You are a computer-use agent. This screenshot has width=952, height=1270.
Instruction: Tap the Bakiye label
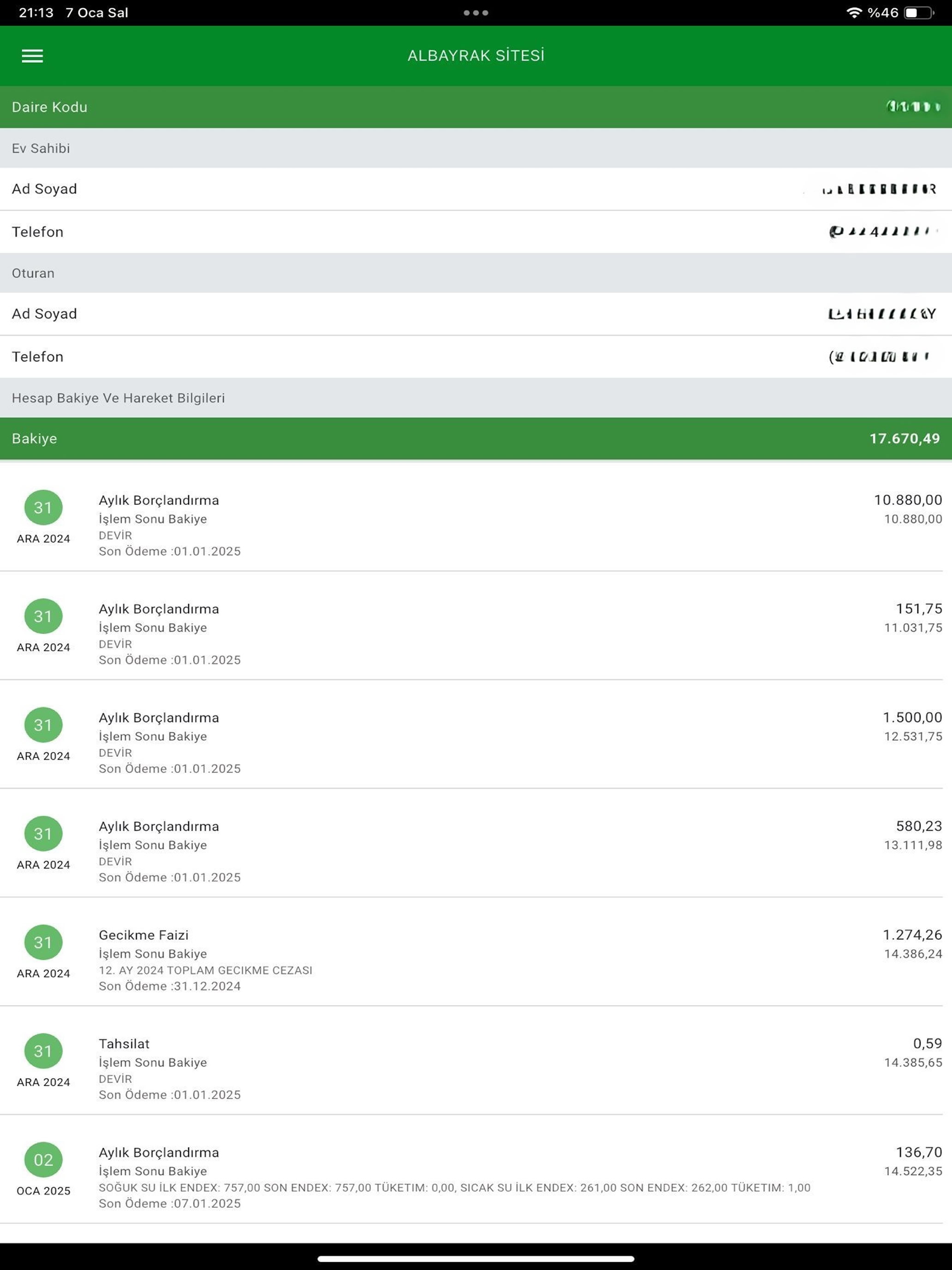tap(35, 439)
